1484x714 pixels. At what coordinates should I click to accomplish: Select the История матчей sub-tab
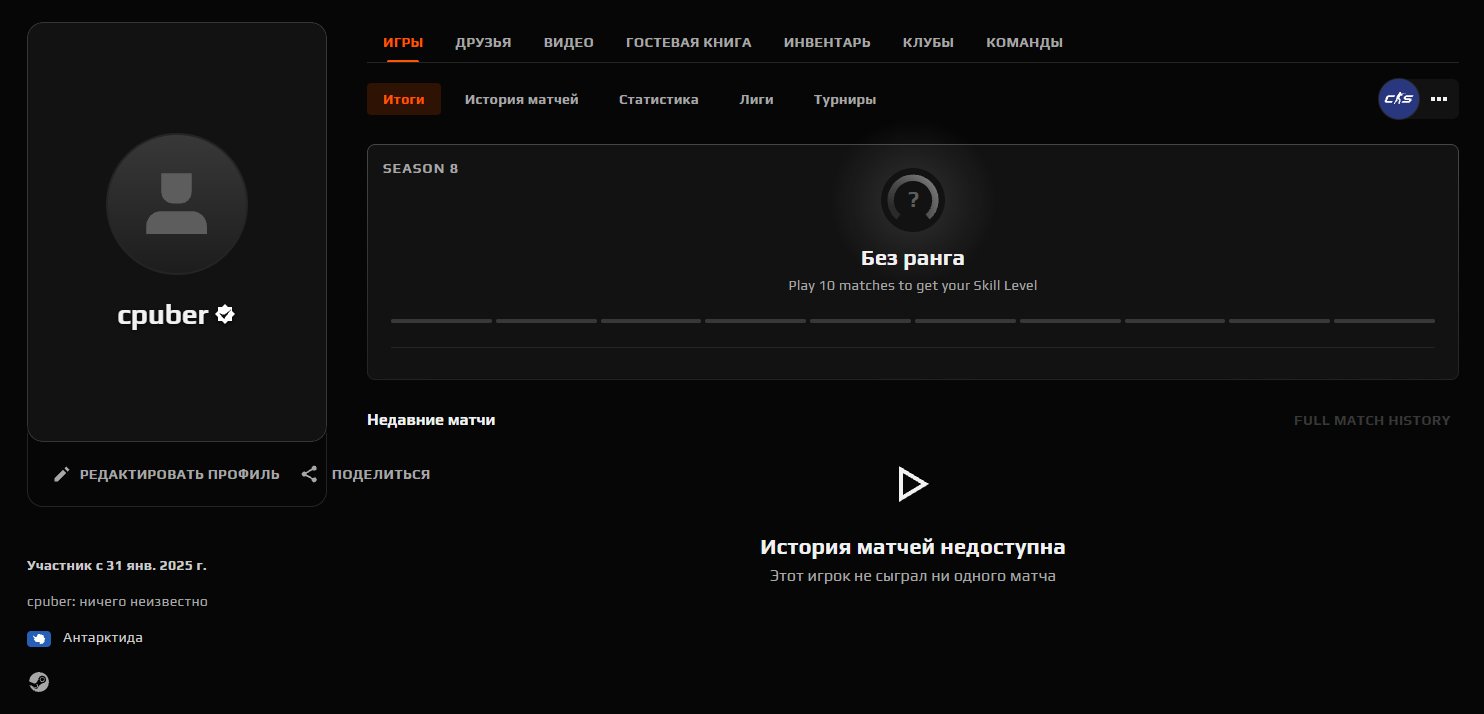(522, 99)
